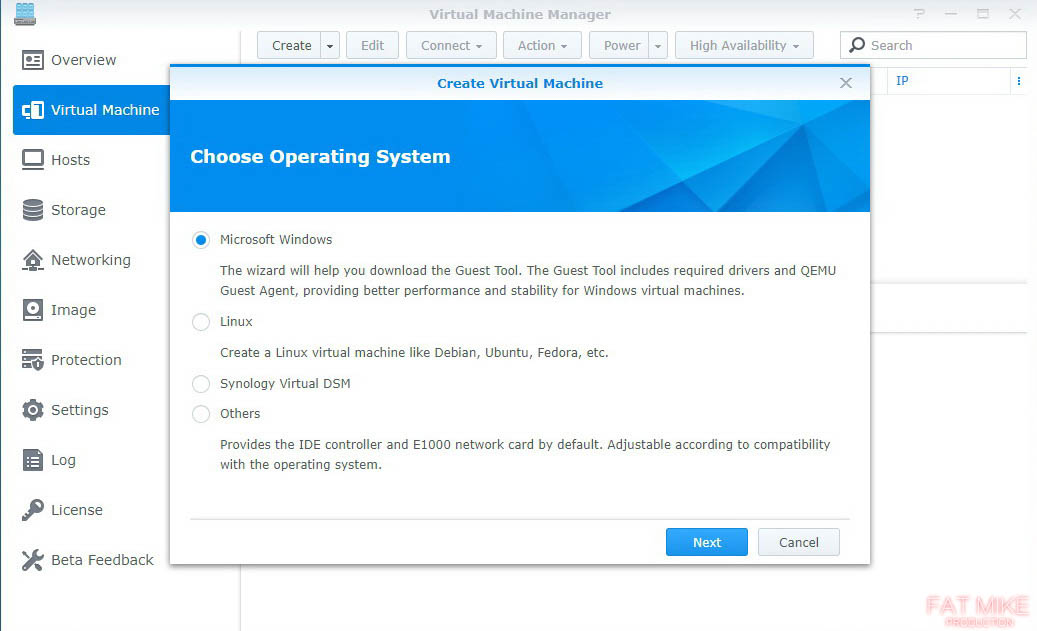The image size is (1037, 631).
Task: Switch to the Networking section
Action: coord(91,260)
